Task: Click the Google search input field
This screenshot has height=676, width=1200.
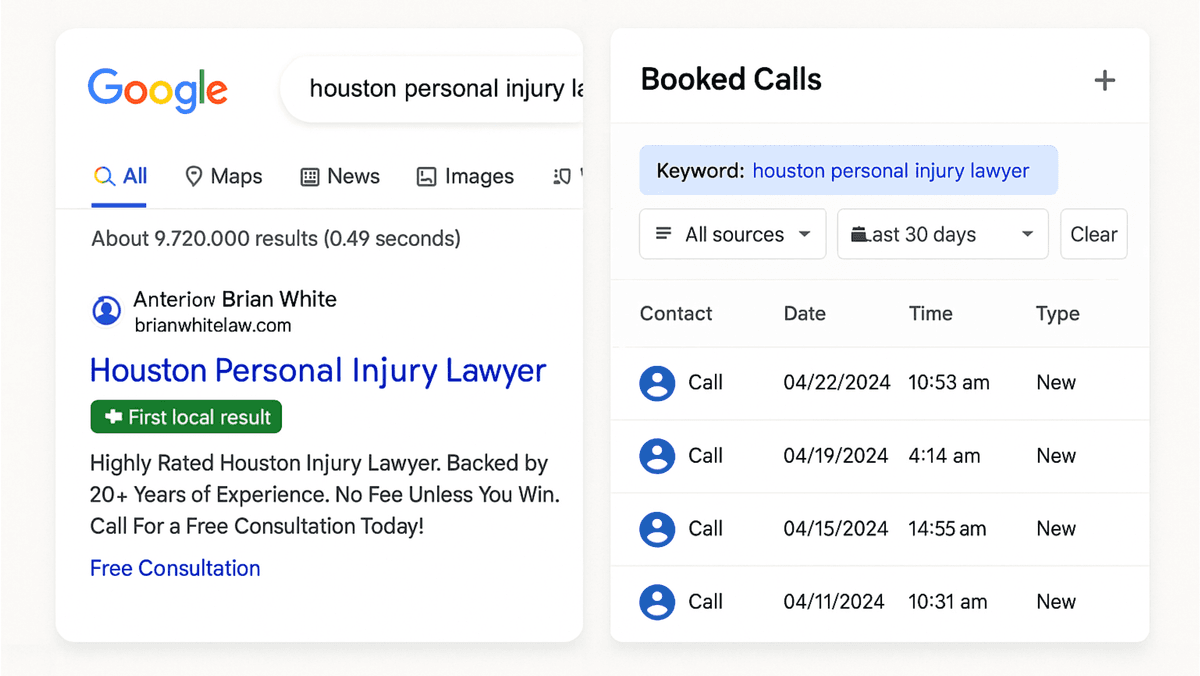Action: (450, 88)
